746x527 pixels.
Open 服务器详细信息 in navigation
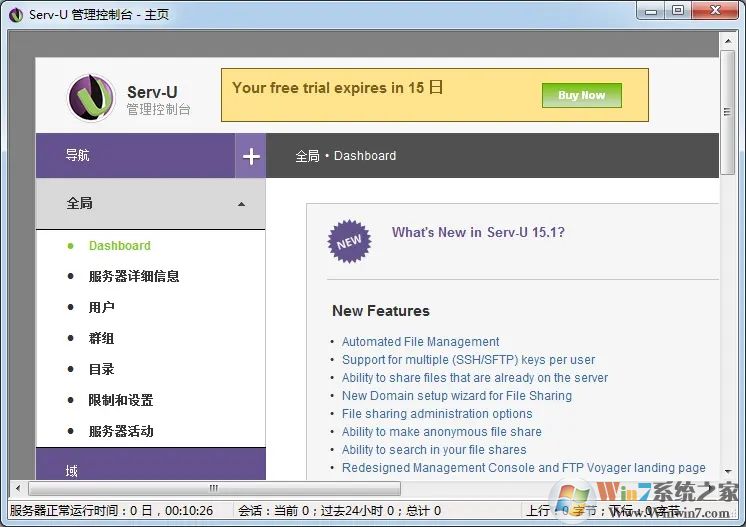(134, 276)
